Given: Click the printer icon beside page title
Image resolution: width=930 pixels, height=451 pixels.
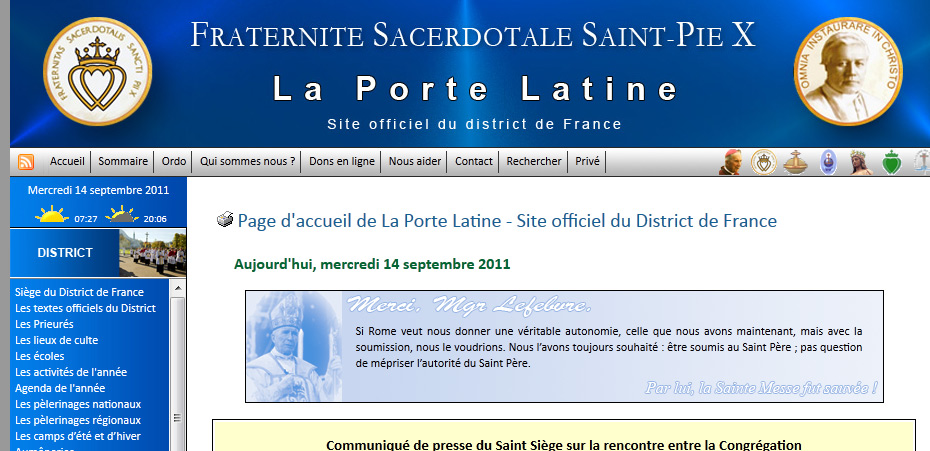Looking at the screenshot, I should tap(225, 220).
